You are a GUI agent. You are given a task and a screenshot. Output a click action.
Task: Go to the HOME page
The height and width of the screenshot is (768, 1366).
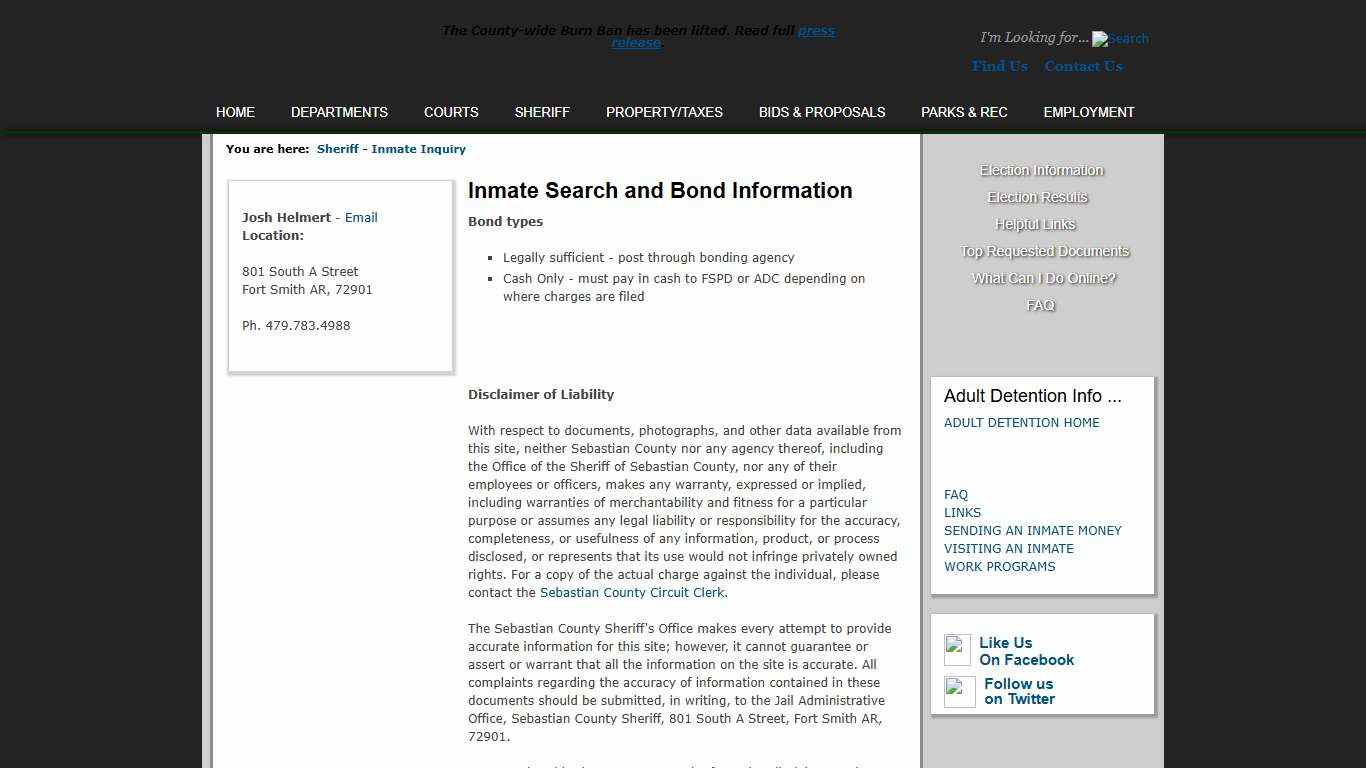tap(235, 112)
